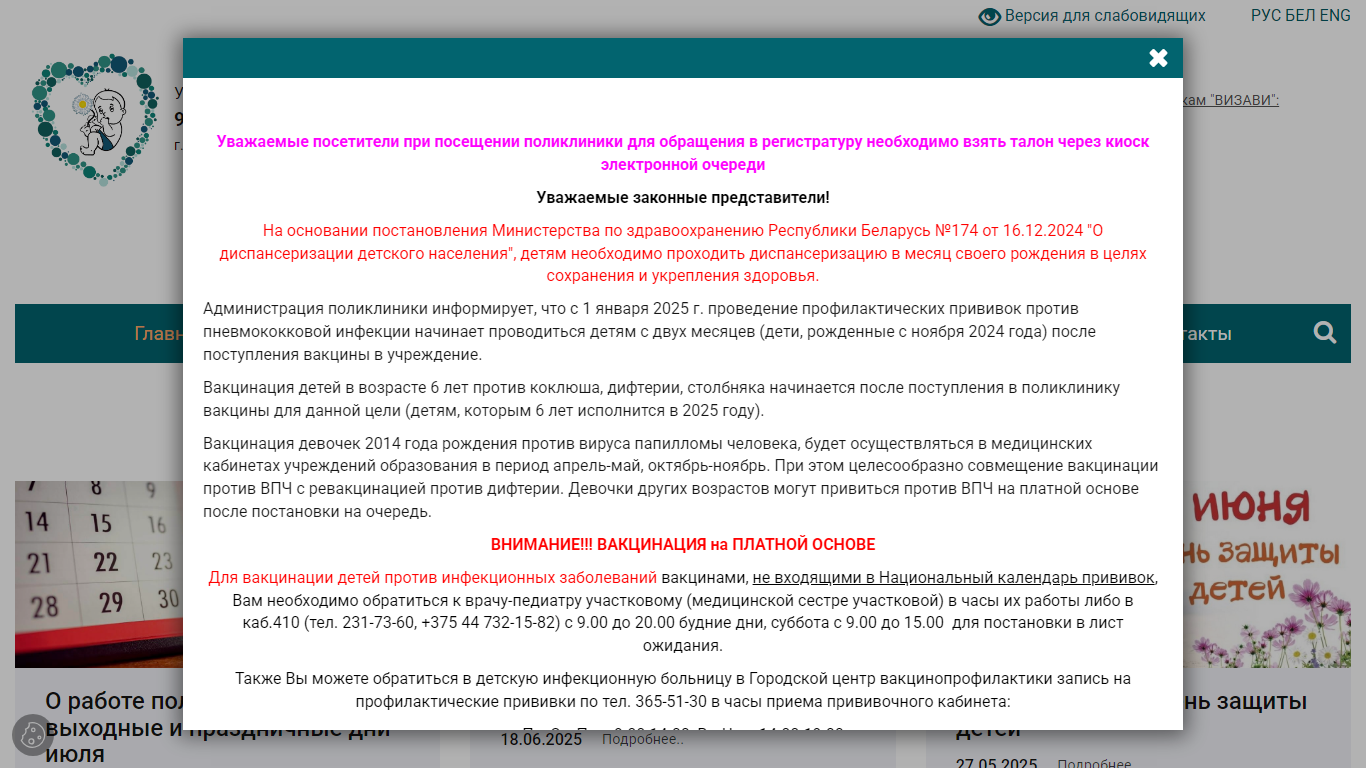
Task: Click the red dispensary regulation №174 paragraph
Action: 683,253
